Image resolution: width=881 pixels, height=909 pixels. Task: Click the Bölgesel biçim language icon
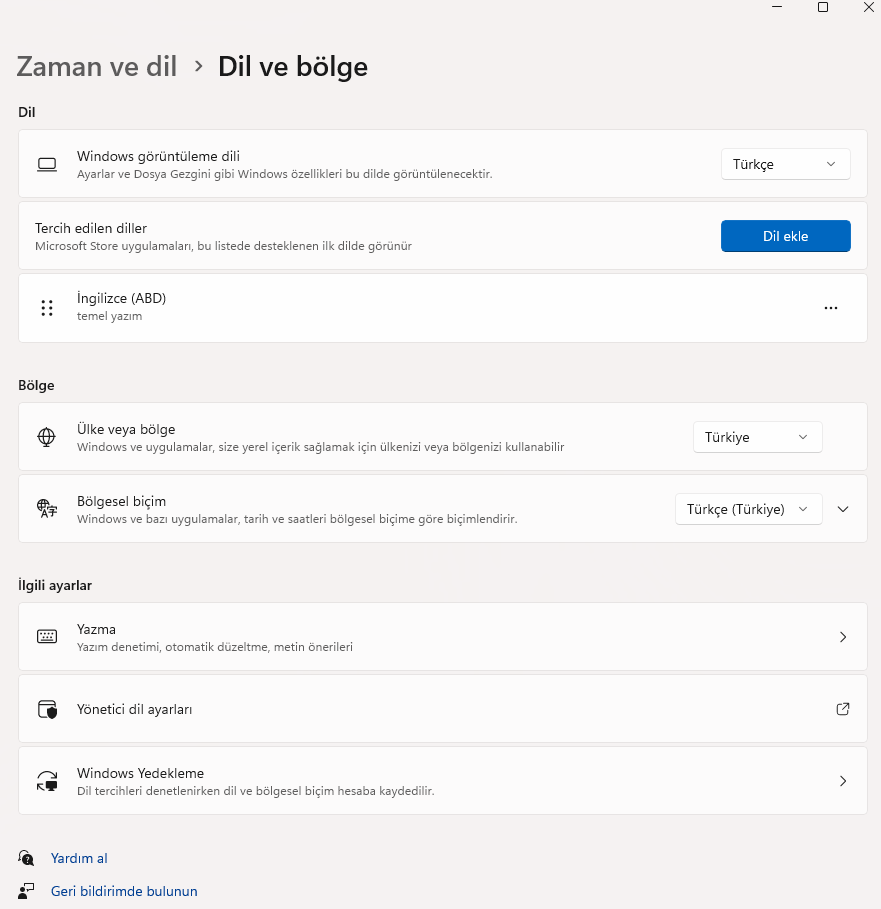(47, 509)
